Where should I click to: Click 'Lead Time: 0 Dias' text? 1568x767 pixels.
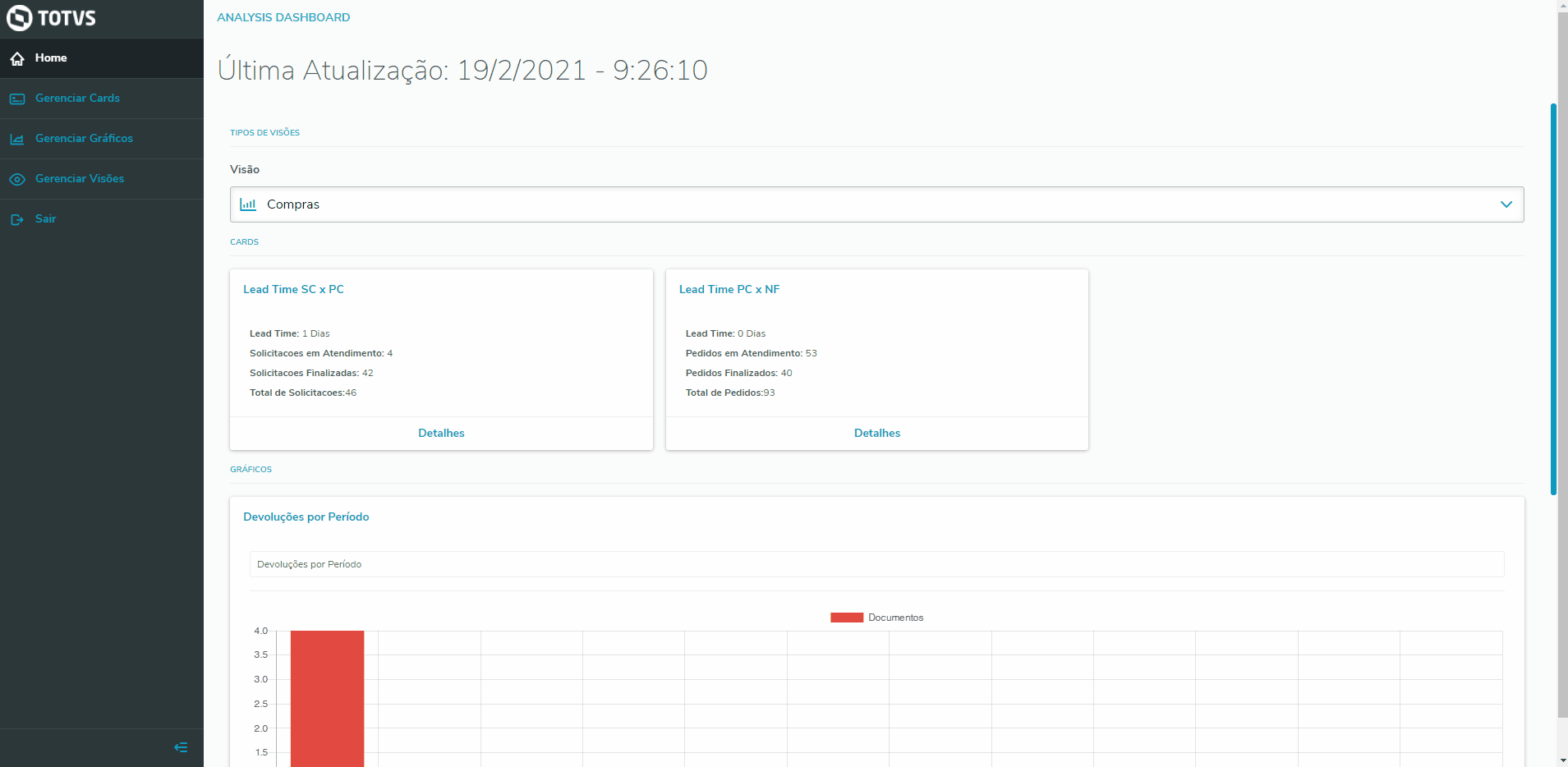pos(726,333)
